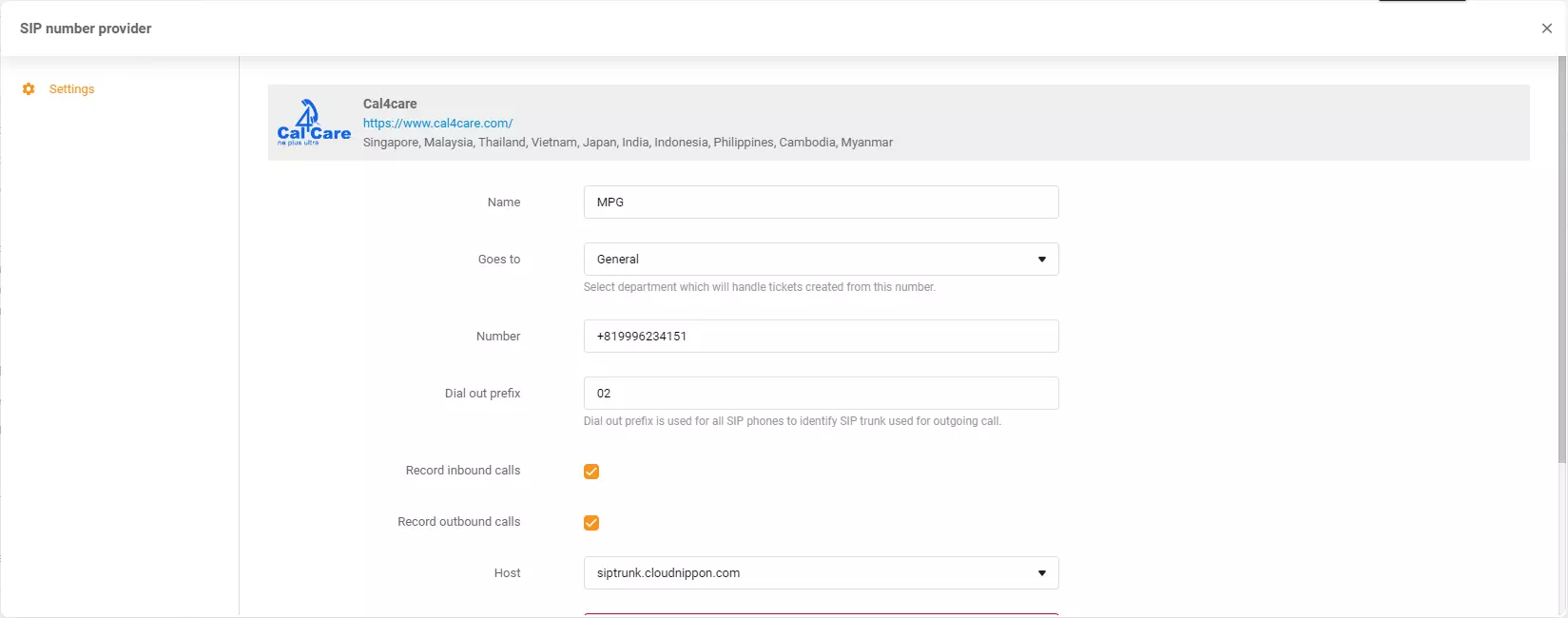Click the Cal4care logo image
Screen dimensions: 1568x618
pos(314,123)
